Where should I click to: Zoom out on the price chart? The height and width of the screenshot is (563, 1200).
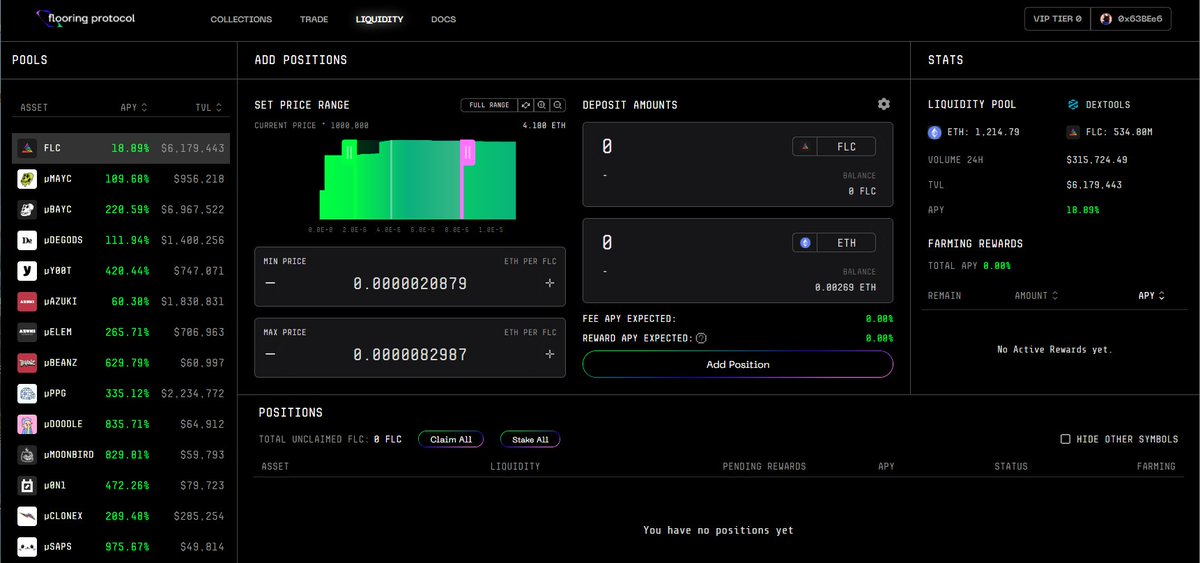[x=558, y=105]
